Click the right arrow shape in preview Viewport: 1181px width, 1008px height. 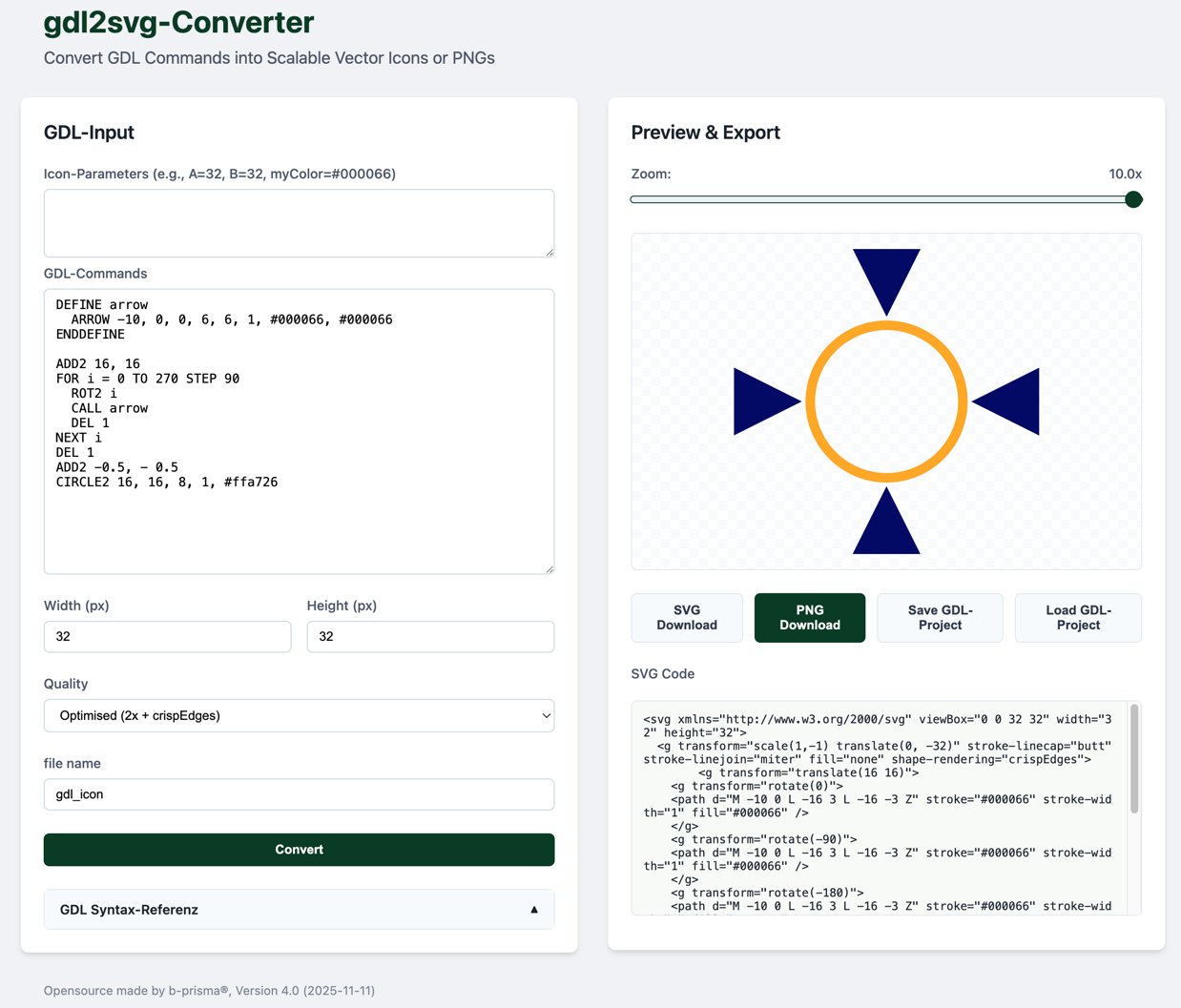coord(1012,402)
